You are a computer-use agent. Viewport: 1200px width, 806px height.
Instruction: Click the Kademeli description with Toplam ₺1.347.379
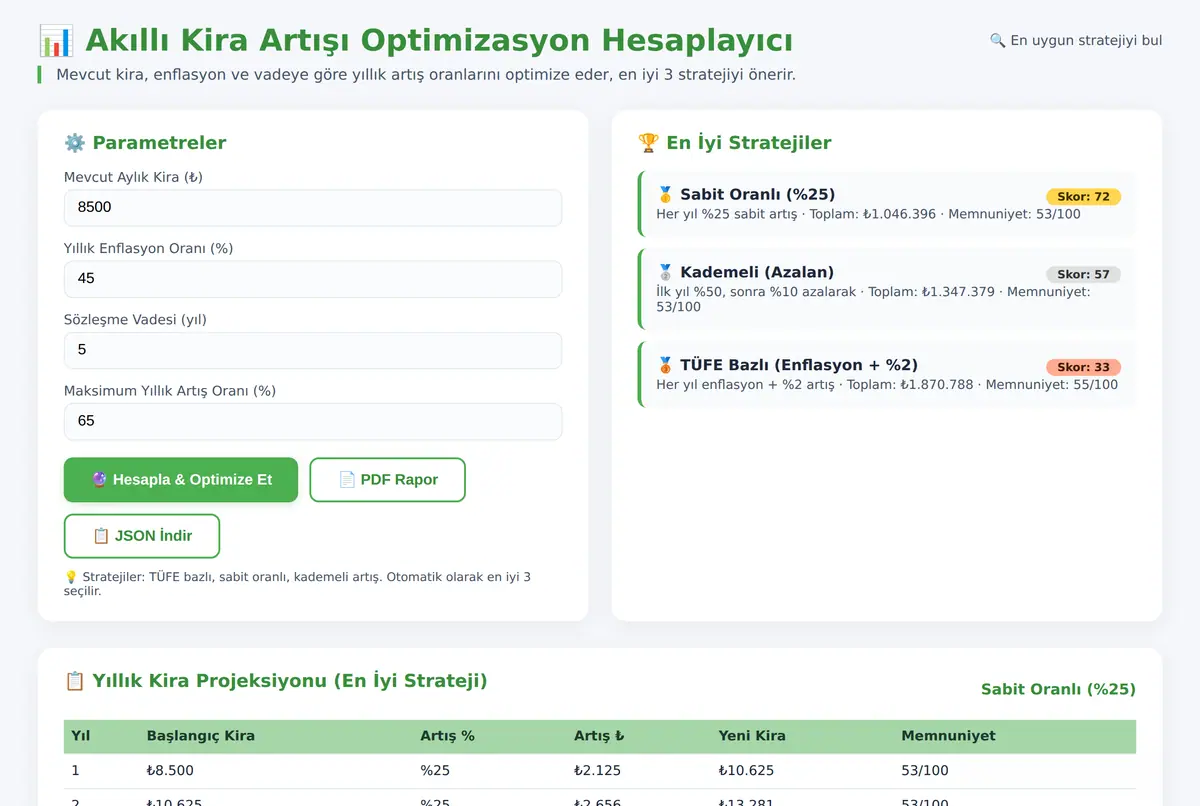[873, 299]
